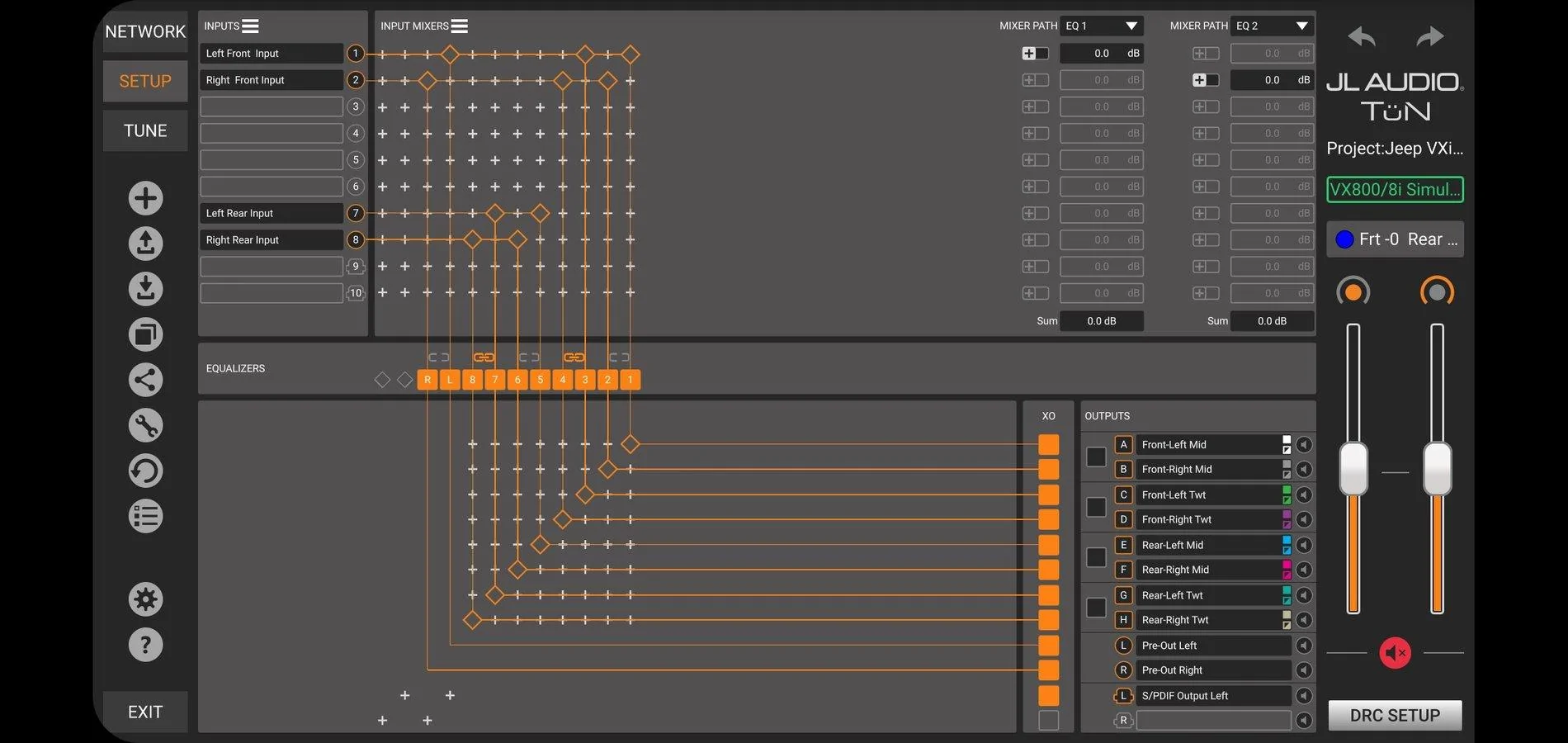Screen dimensions: 1568x743
Task: Click the EQ 1 gain field for Left Front Input
Action: coord(1102,54)
